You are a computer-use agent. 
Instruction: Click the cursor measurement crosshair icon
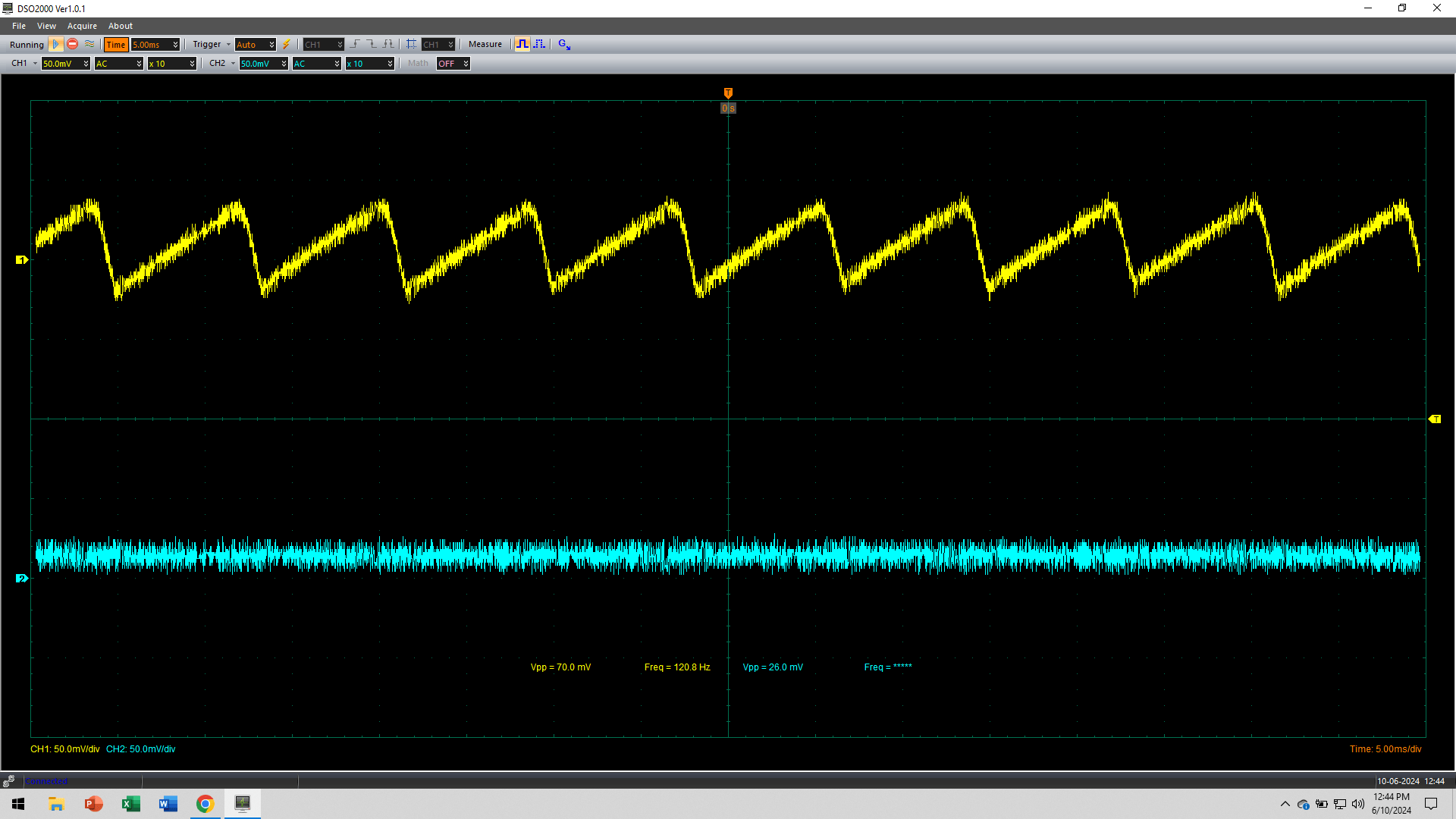(x=411, y=45)
